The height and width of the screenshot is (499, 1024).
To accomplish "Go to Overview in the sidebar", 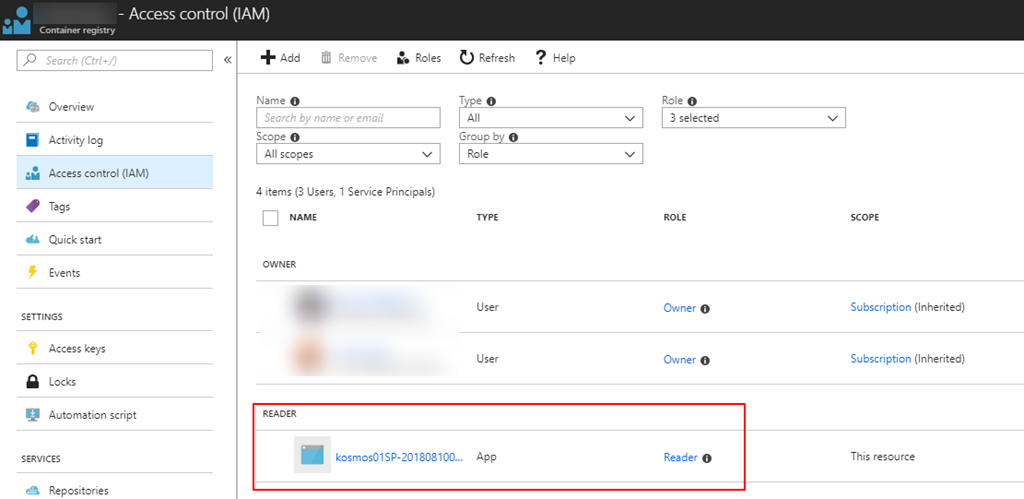I will point(71,107).
